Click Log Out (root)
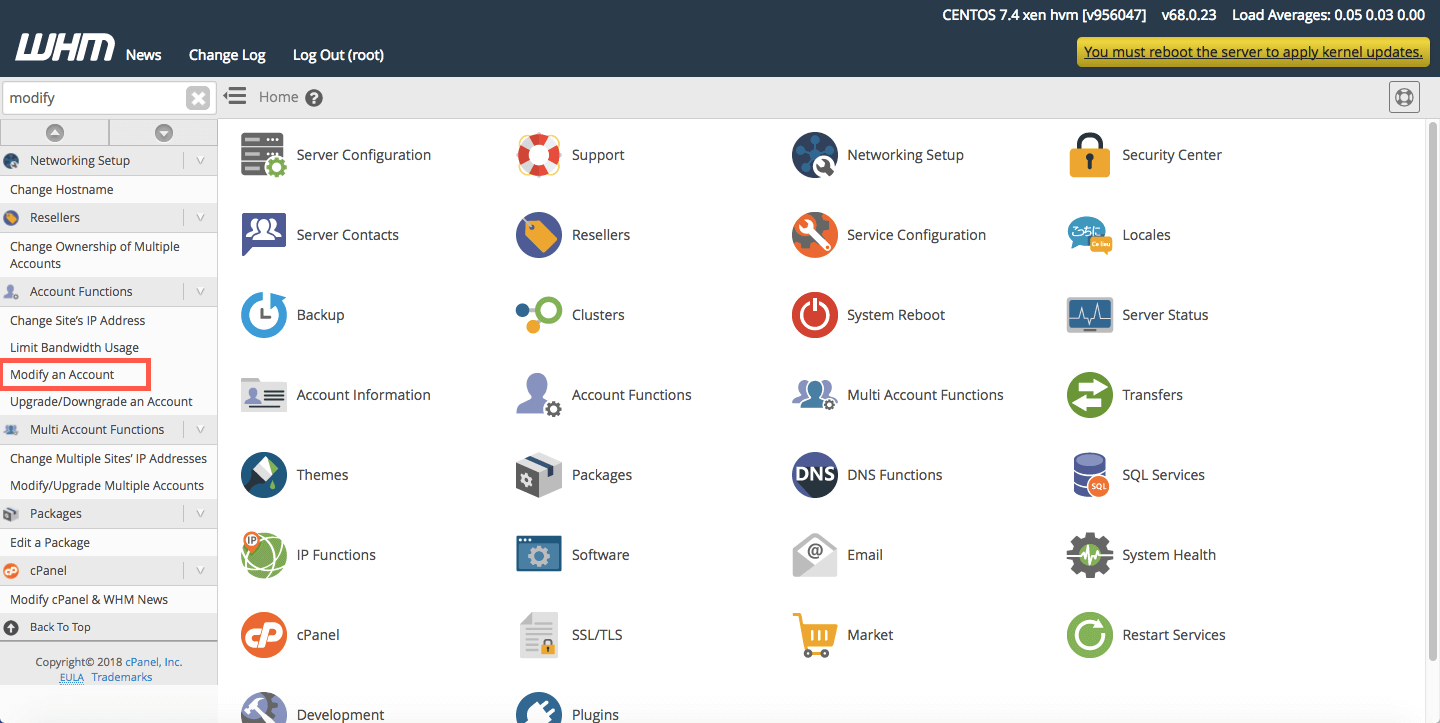The width and height of the screenshot is (1440, 723). click(338, 55)
